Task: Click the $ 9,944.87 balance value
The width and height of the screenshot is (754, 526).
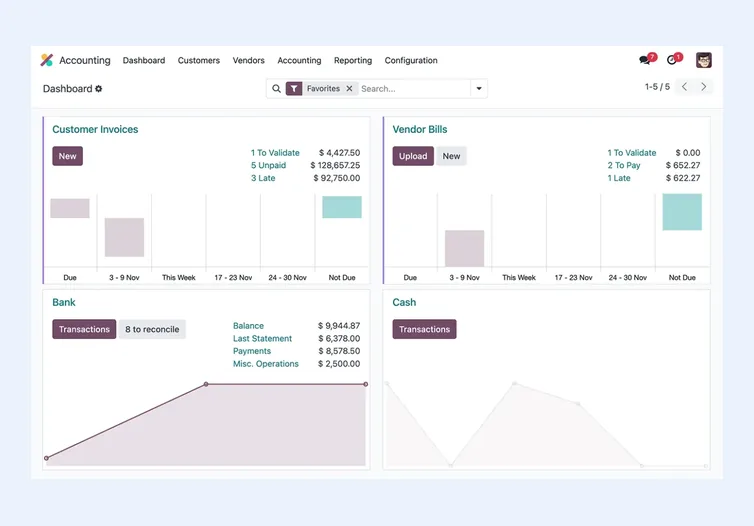Action: 339,326
